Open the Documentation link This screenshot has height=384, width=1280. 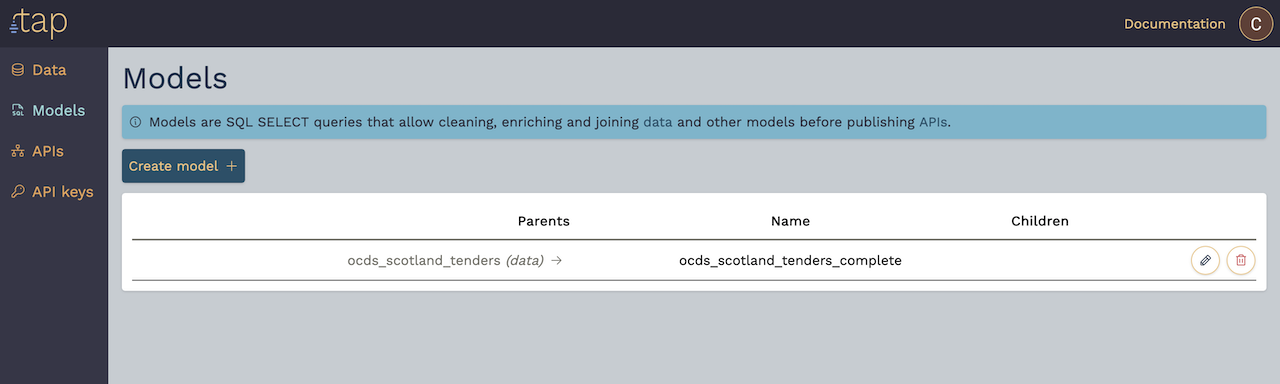1174,24
